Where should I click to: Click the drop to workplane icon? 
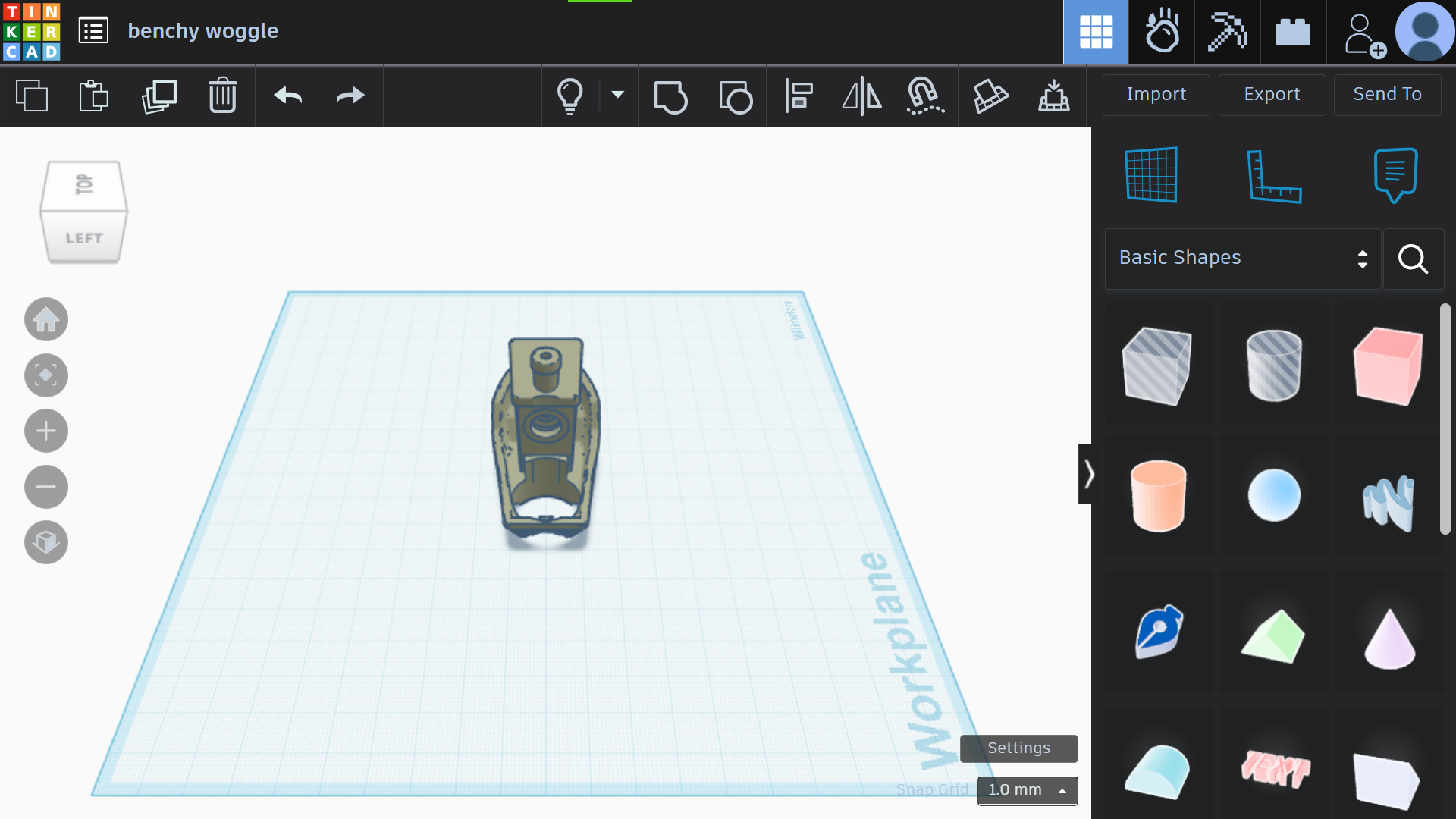coord(1054,96)
